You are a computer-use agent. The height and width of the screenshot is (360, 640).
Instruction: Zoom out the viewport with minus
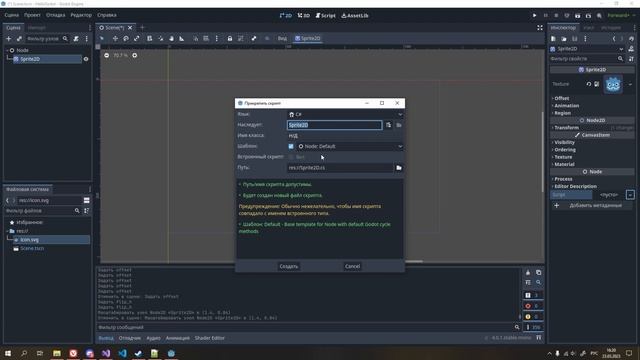point(107,55)
